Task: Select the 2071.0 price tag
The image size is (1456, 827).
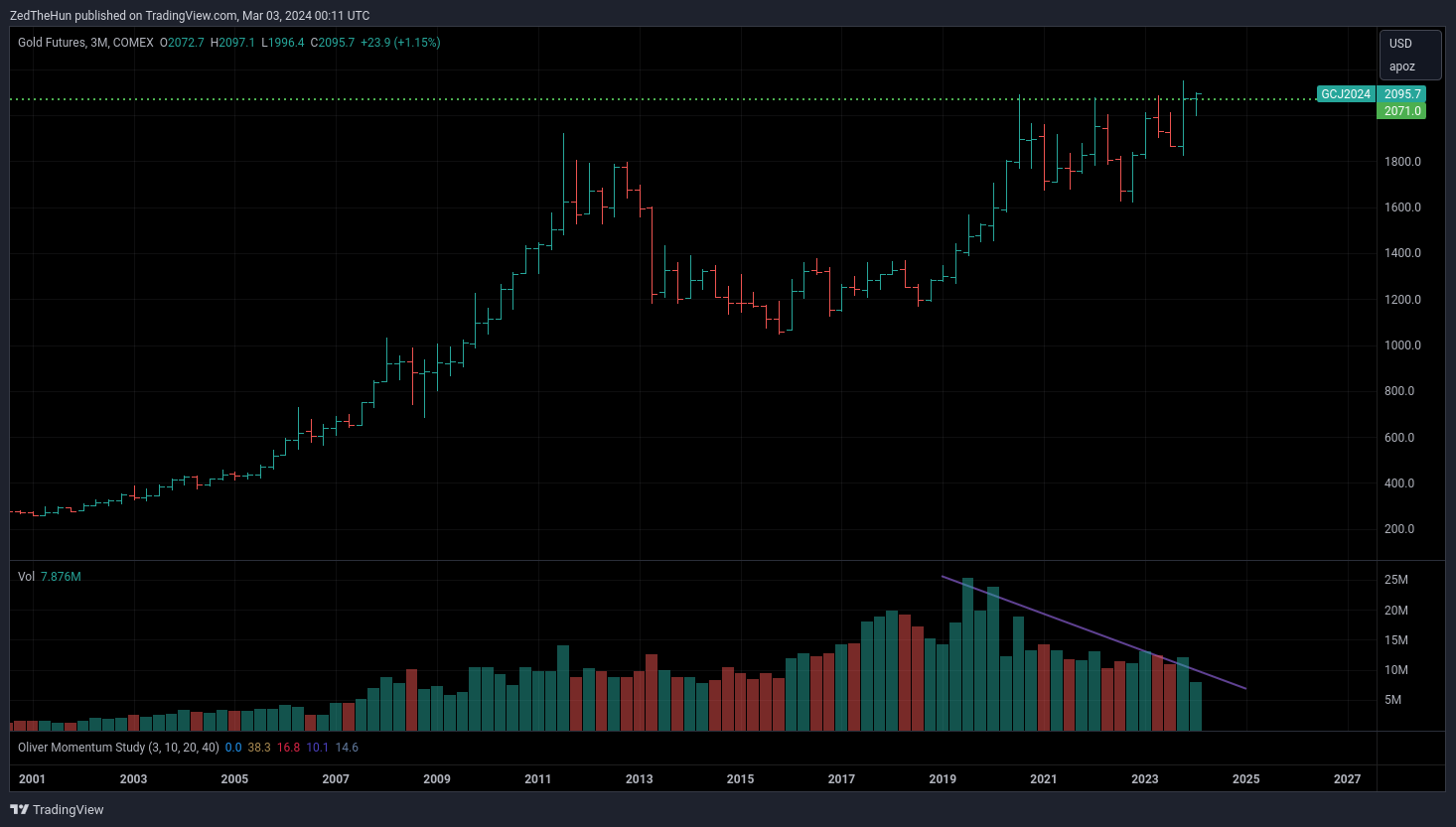Action: click(1402, 111)
